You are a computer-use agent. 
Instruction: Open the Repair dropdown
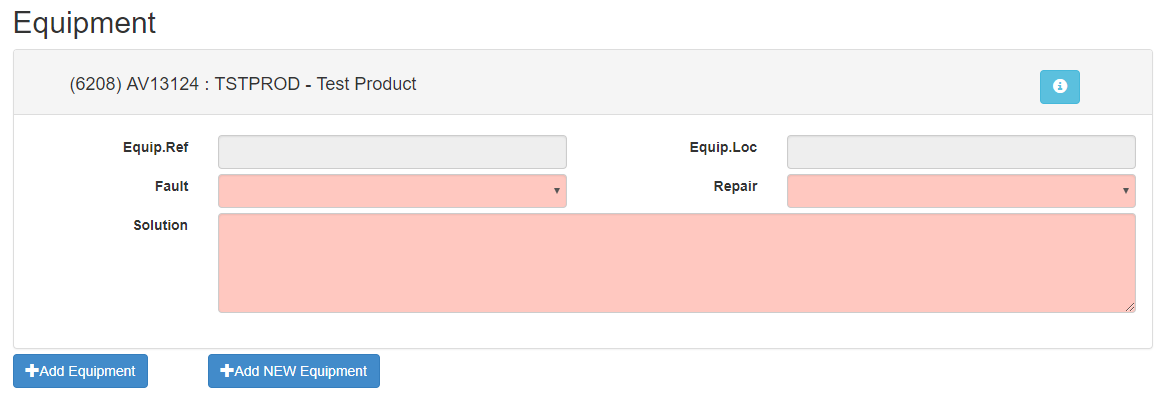(960, 191)
